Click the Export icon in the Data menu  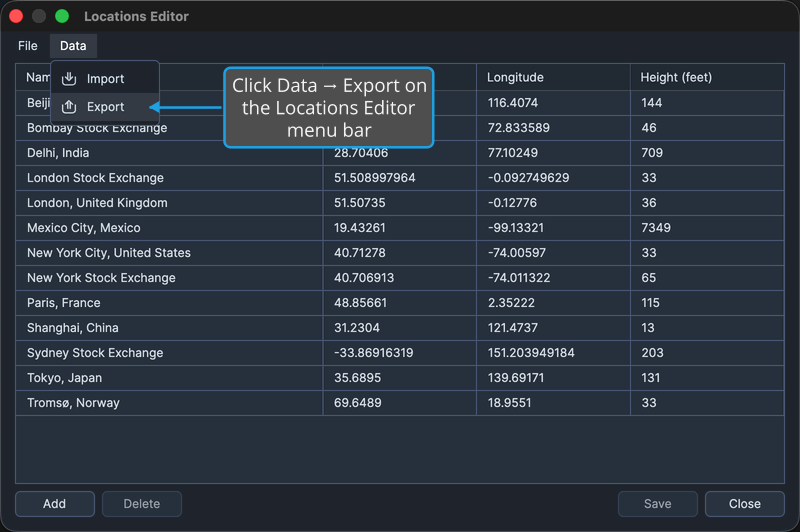coord(69,107)
